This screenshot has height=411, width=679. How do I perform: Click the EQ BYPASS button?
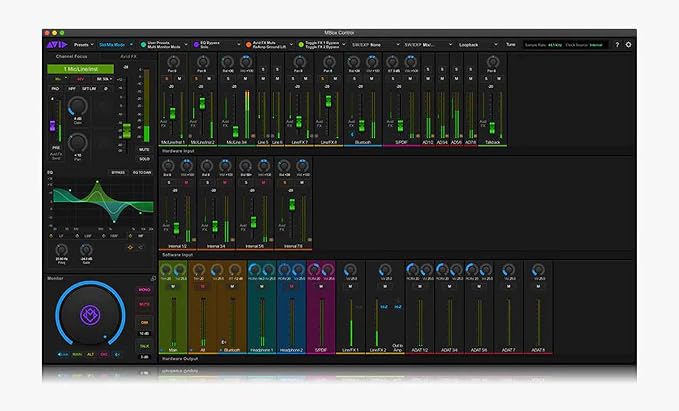[118, 172]
